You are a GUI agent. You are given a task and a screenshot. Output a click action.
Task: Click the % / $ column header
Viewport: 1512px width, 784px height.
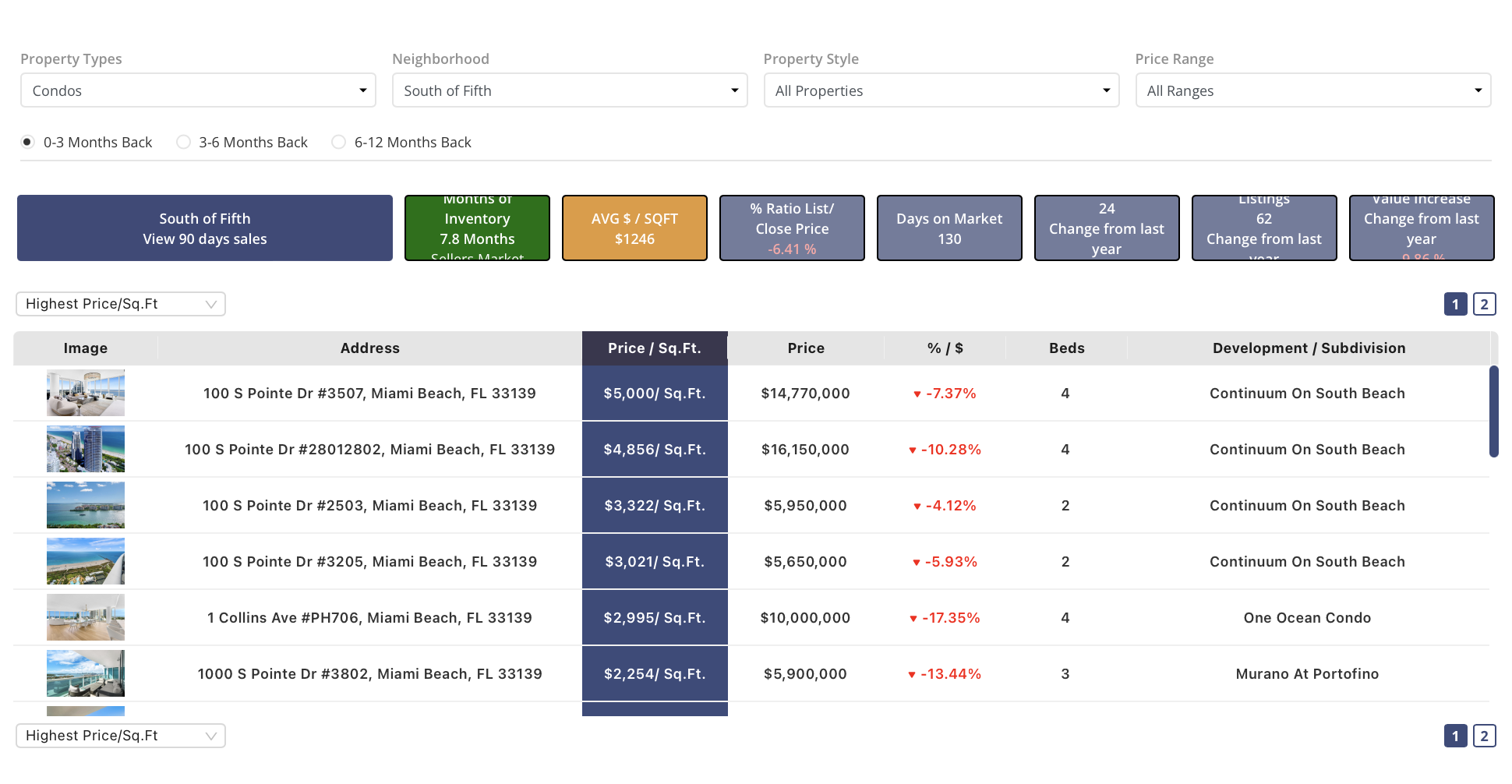tap(945, 348)
